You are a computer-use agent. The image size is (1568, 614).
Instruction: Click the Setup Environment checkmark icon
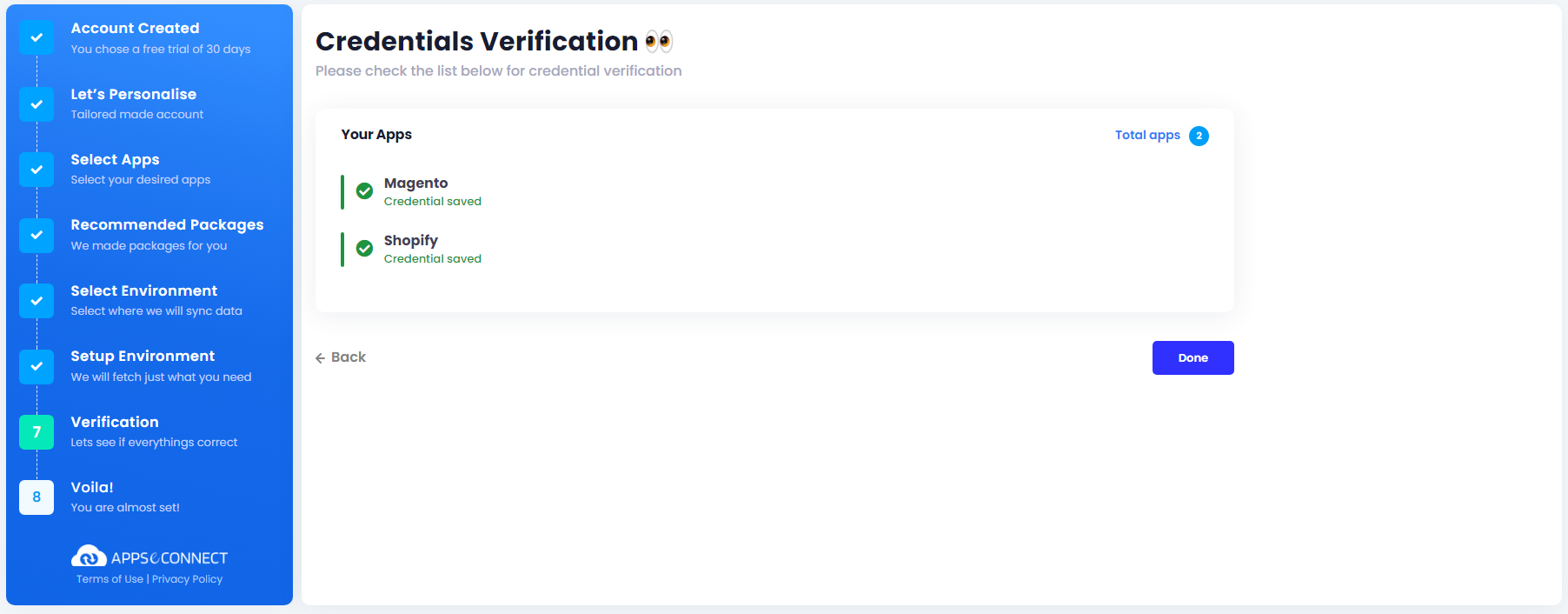coord(37,367)
